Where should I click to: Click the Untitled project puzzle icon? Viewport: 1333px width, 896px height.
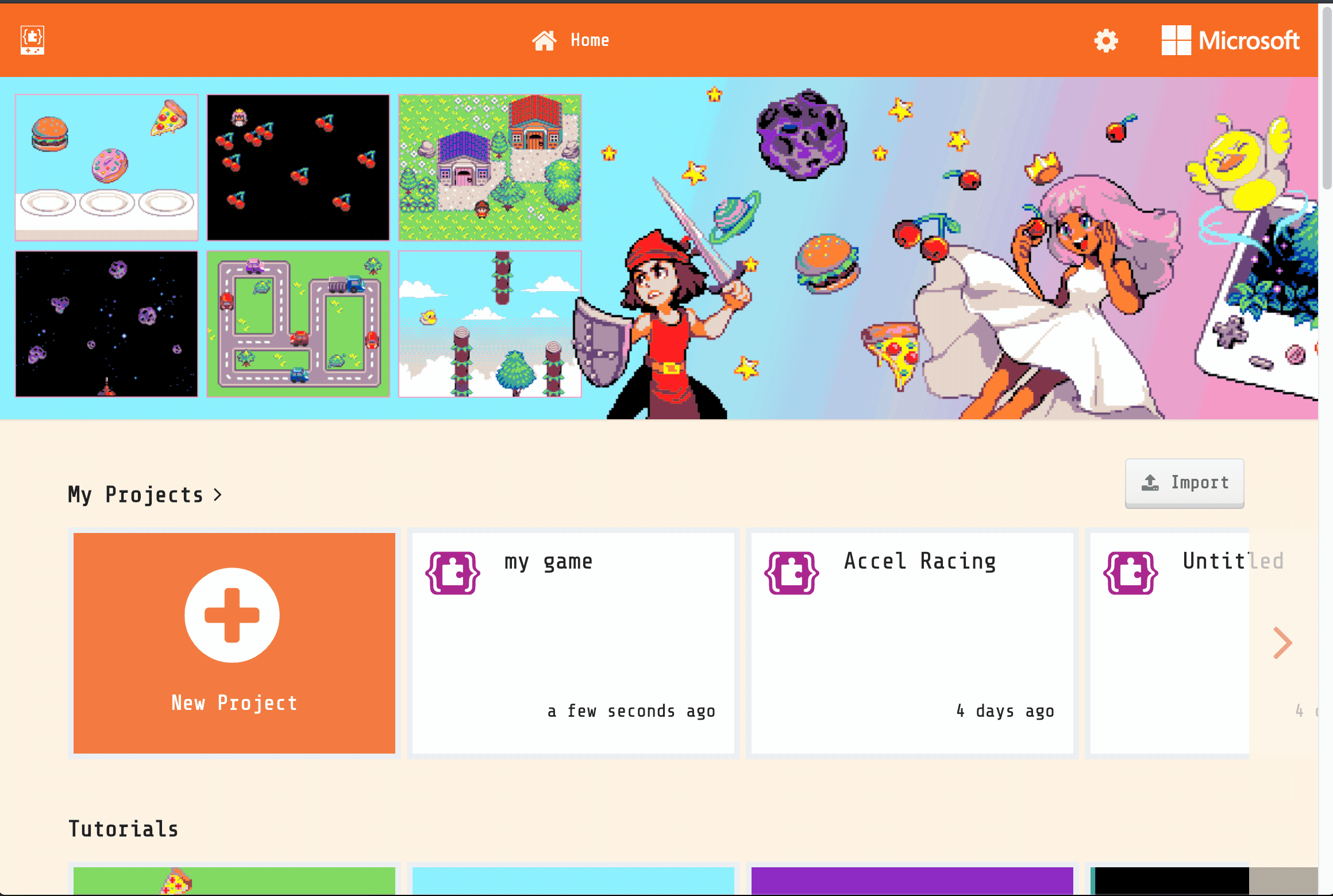click(1131, 573)
